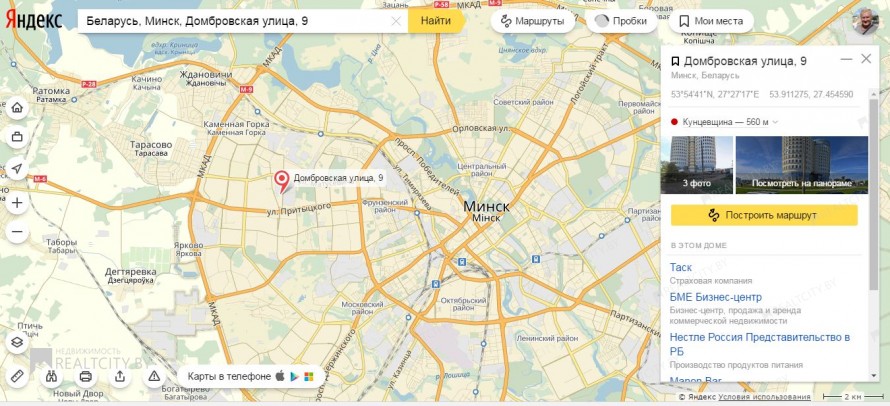
Task: Click the Найти search button
Action: [436, 22]
